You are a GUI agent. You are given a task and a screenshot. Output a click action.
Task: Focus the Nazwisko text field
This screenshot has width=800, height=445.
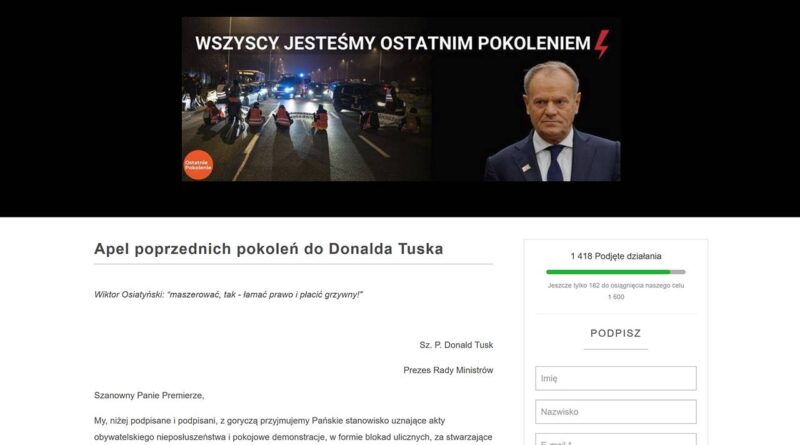pyautogui.click(x=615, y=411)
